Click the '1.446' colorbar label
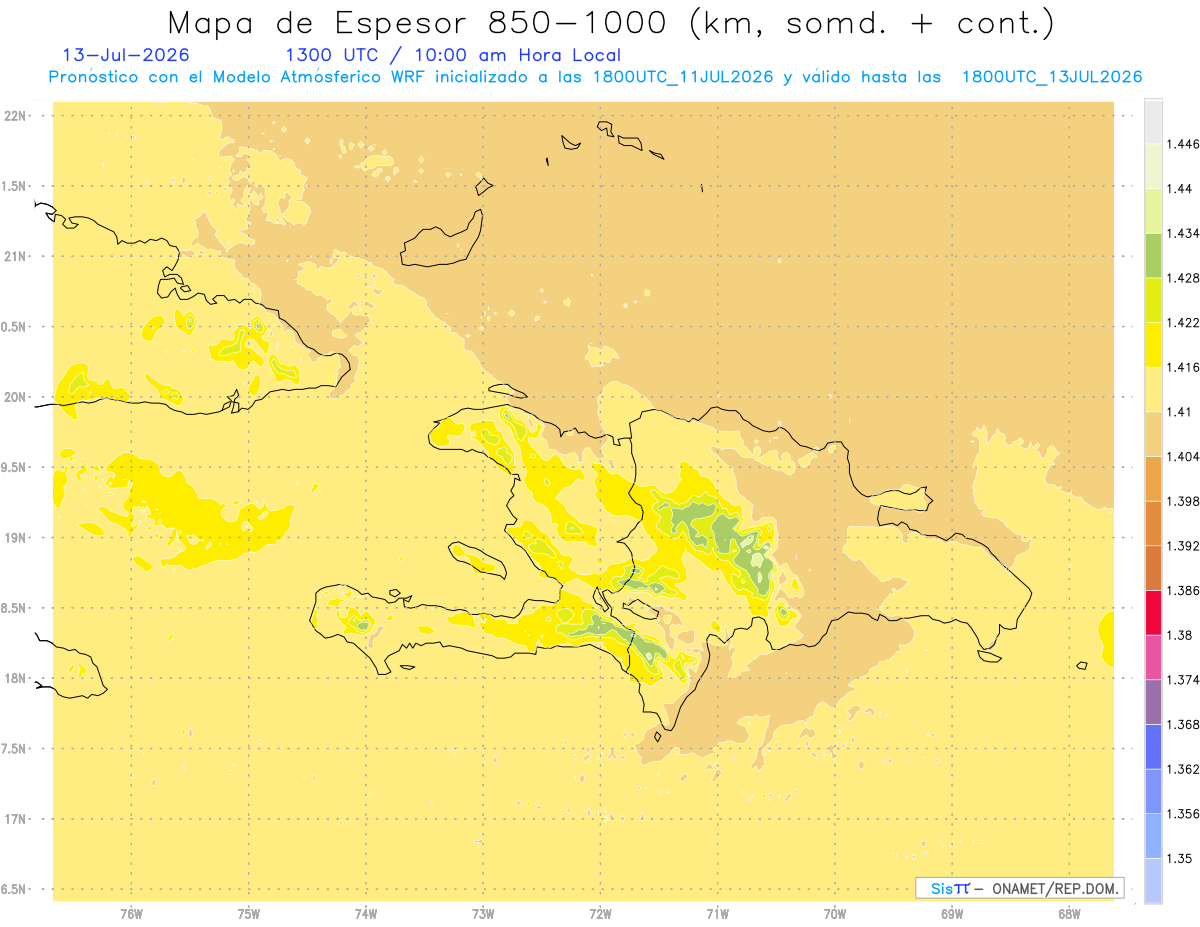Image resolution: width=1200 pixels, height=927 pixels. coord(1182,144)
